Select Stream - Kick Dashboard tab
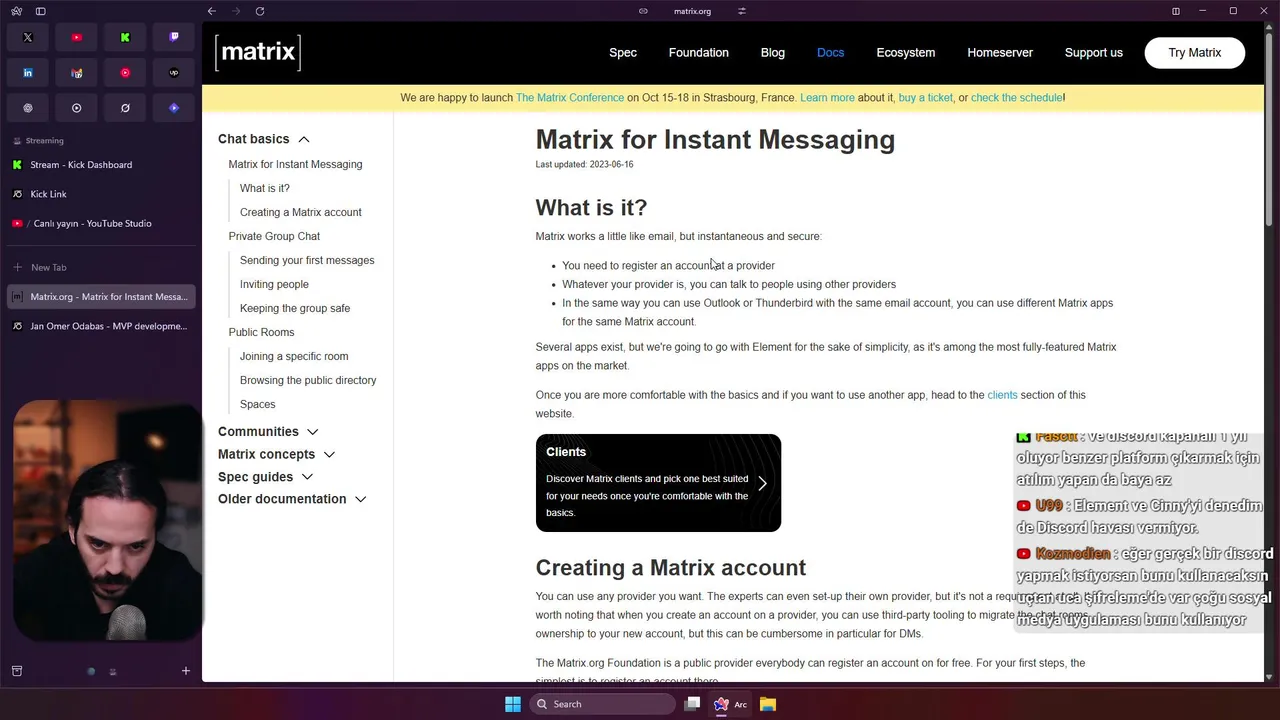 (100, 165)
